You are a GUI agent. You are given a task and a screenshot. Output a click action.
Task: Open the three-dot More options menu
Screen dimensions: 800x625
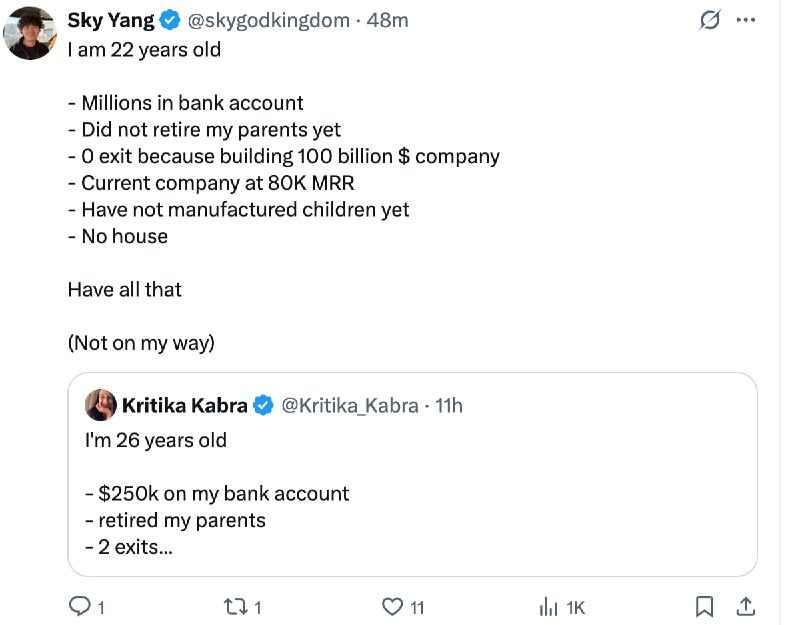click(x=746, y=20)
